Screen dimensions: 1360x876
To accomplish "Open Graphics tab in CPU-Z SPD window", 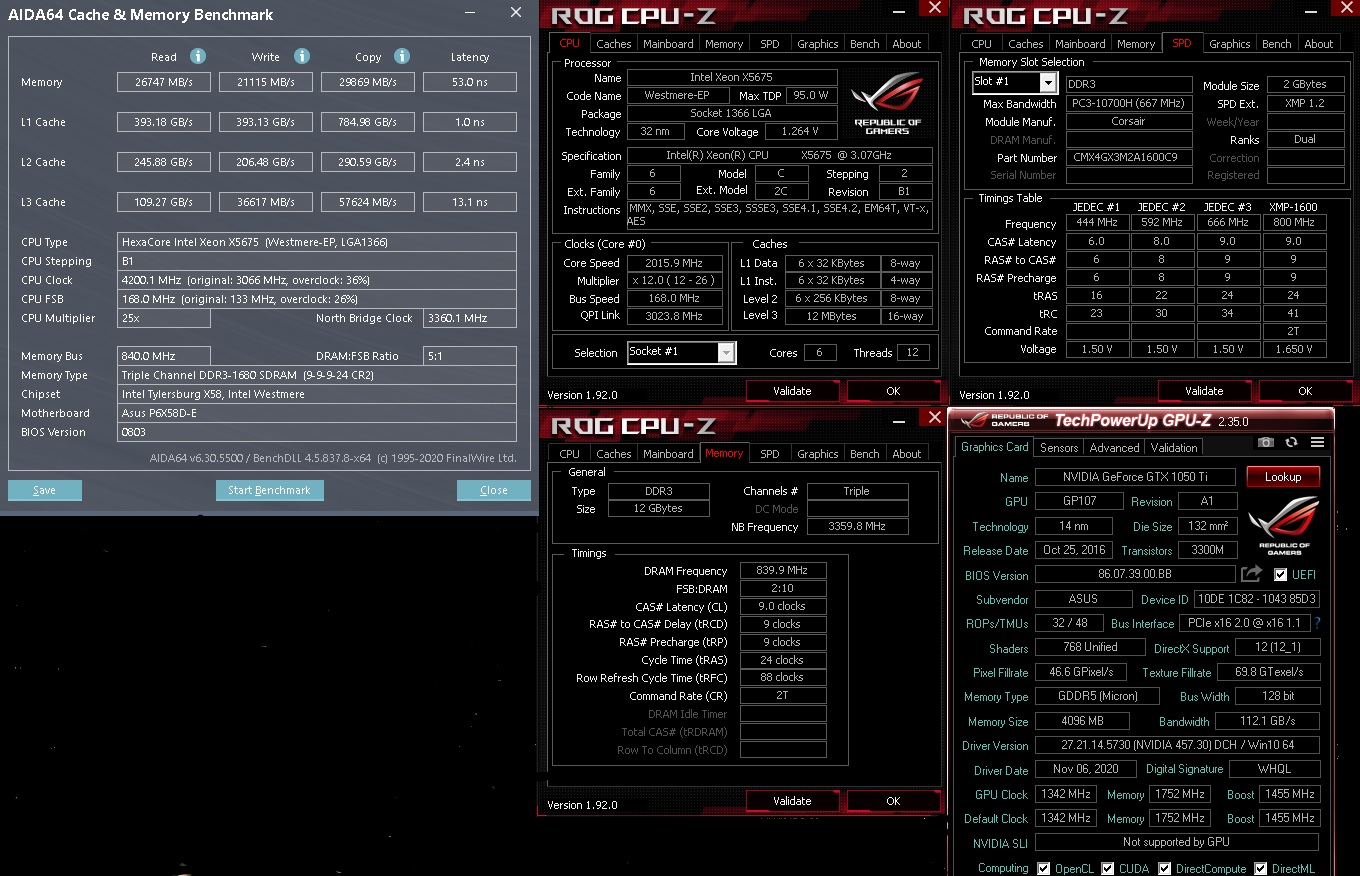I will (x=1229, y=44).
